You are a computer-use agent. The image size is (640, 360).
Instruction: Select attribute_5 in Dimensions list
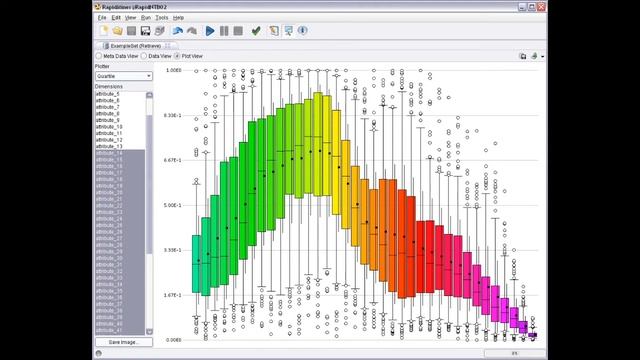click(x=120, y=94)
